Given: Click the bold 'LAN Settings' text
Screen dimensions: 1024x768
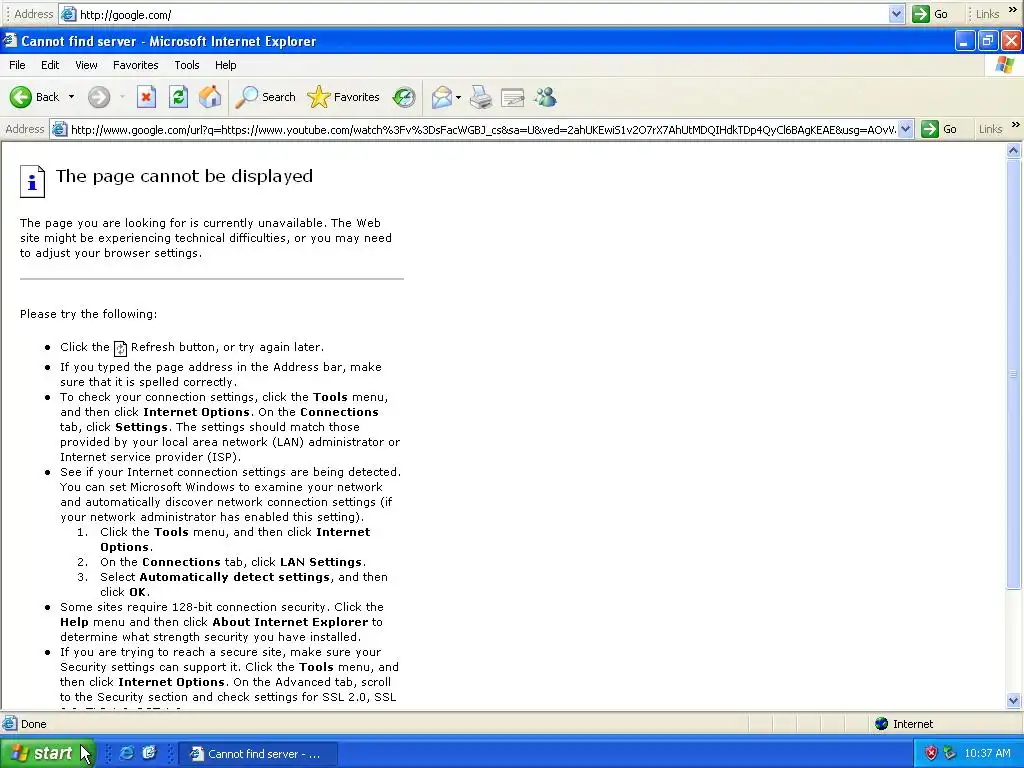Looking at the screenshot, I should 321,562.
